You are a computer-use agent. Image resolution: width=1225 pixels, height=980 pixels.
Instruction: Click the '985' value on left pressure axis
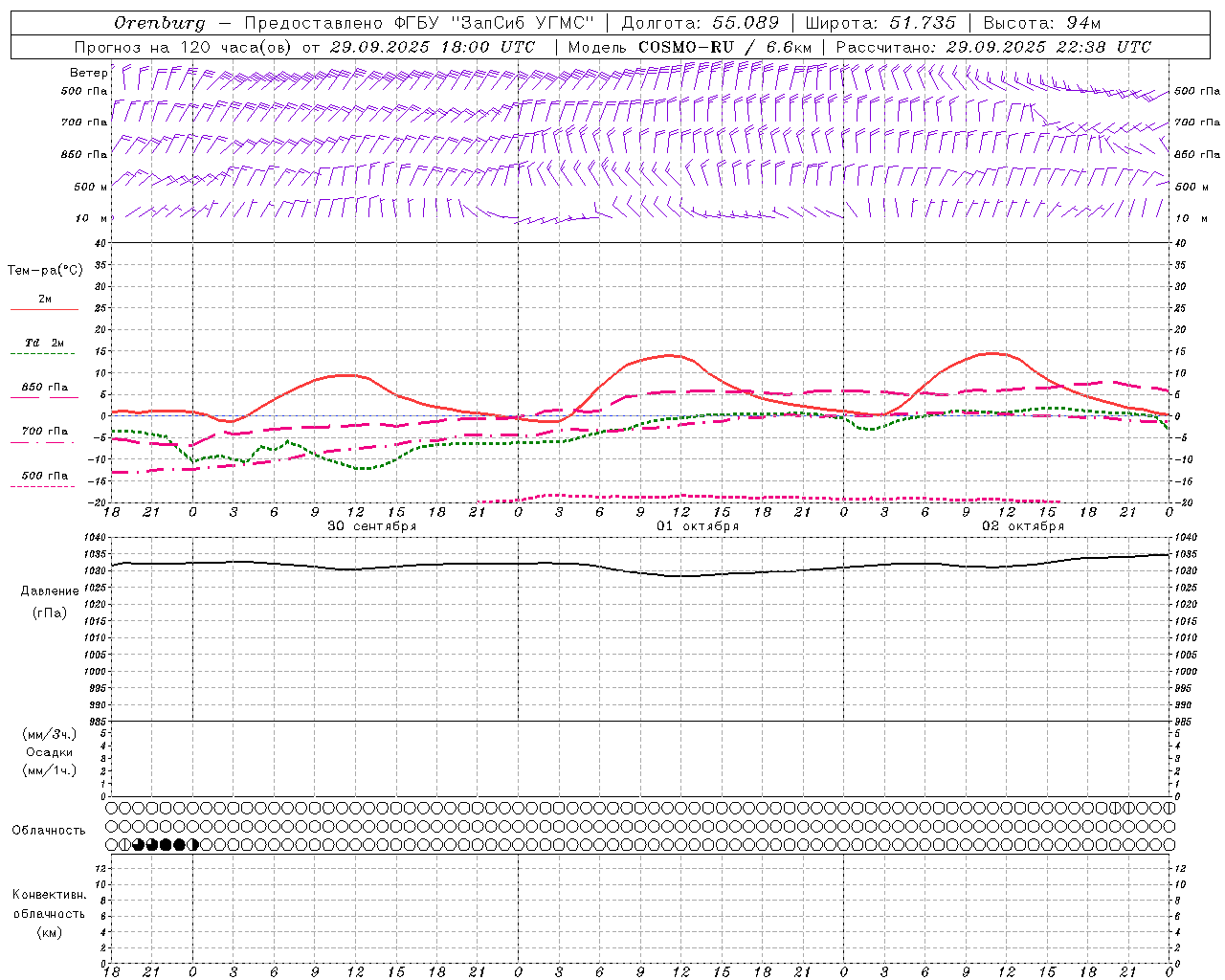click(x=98, y=722)
